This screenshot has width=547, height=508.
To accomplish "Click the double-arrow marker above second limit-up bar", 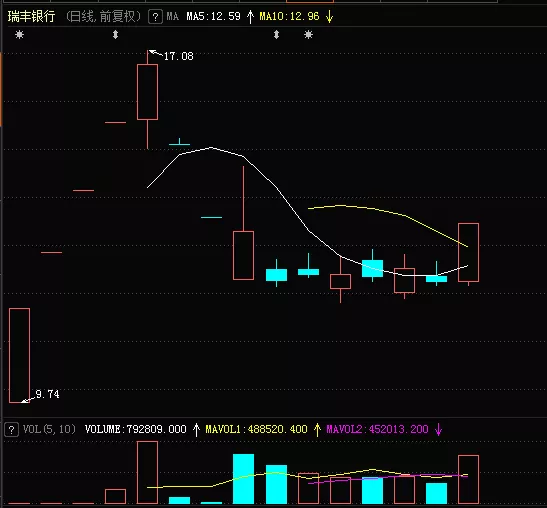I will pyautogui.click(x=115, y=35).
